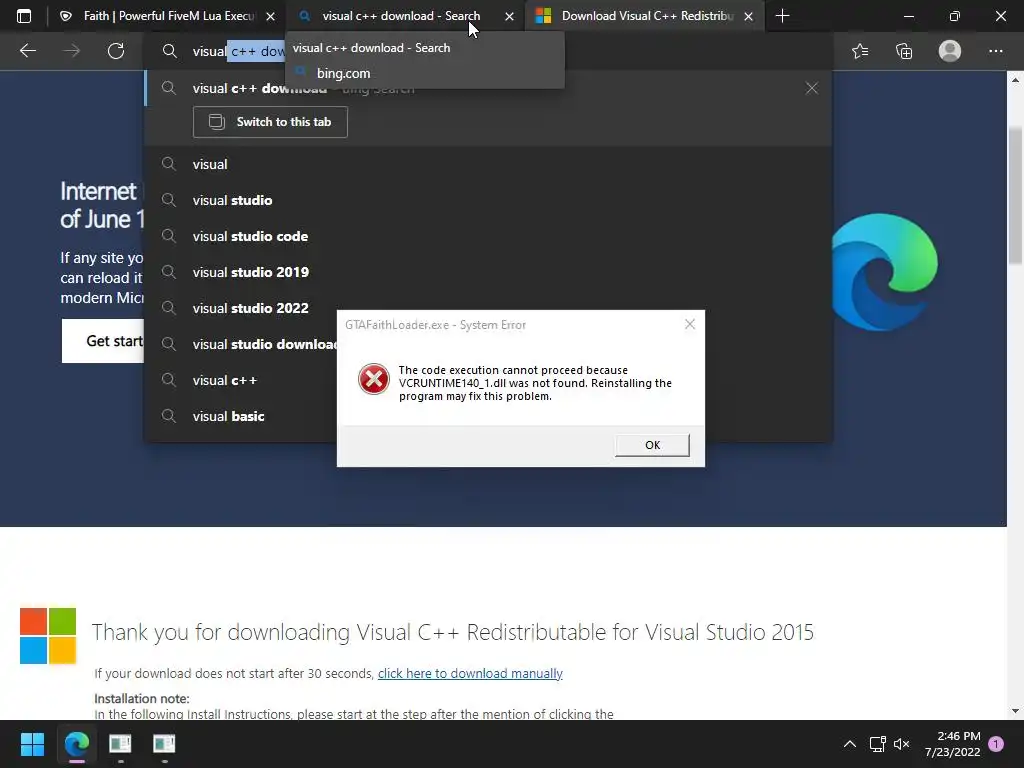Viewport: 1024px width, 768px height.
Task: Switch to the visual c++ download Search tab
Action: (405, 16)
